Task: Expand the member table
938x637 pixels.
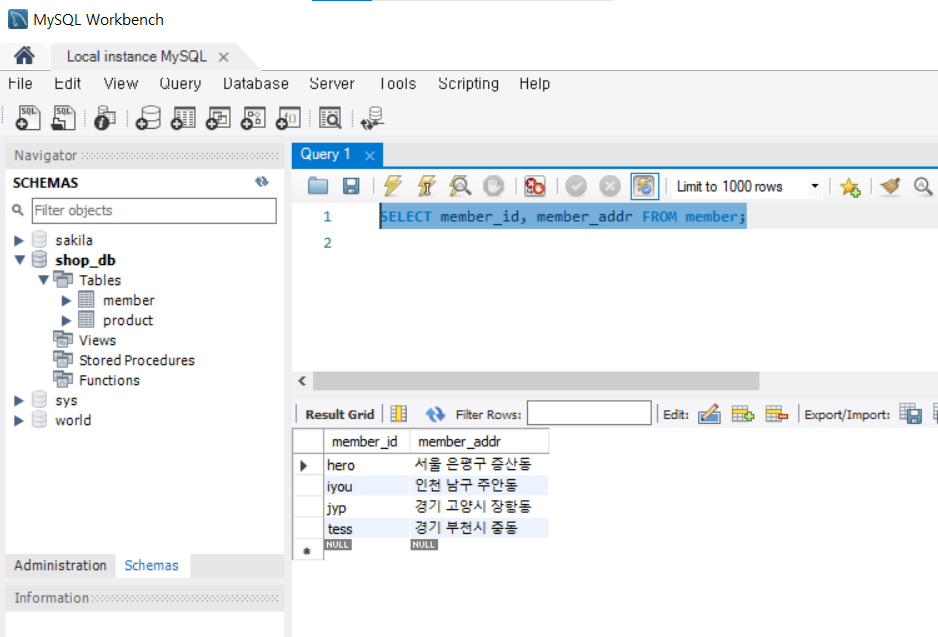Action: point(66,300)
